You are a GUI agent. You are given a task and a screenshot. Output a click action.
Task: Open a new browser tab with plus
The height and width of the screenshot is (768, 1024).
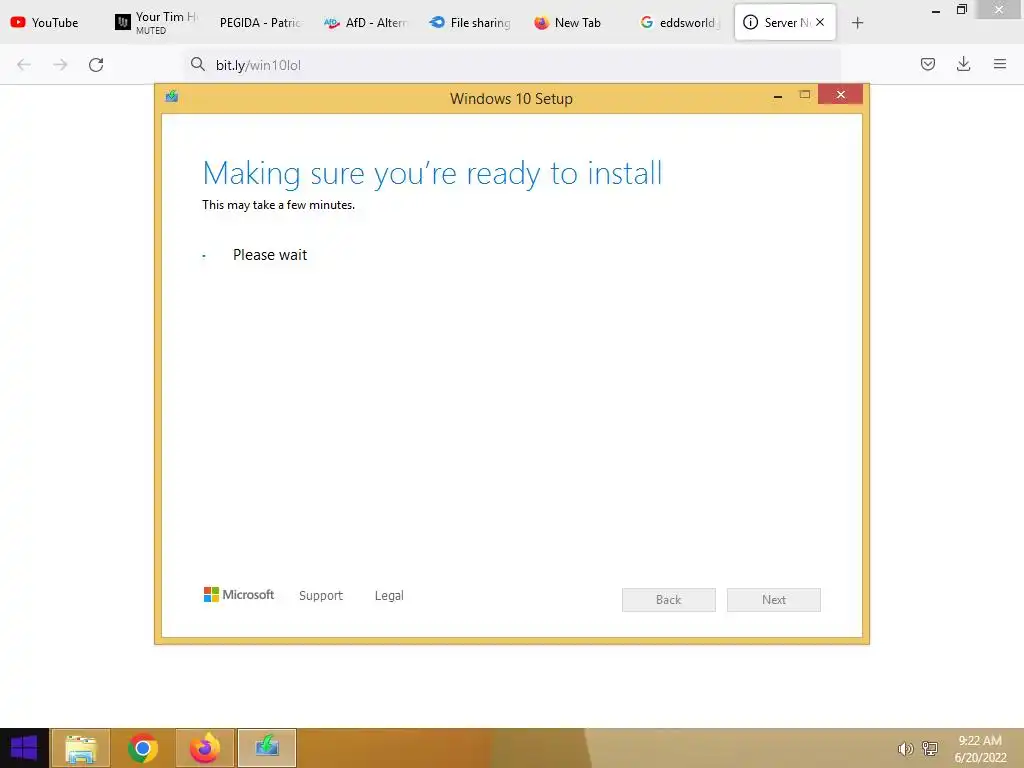tap(857, 23)
